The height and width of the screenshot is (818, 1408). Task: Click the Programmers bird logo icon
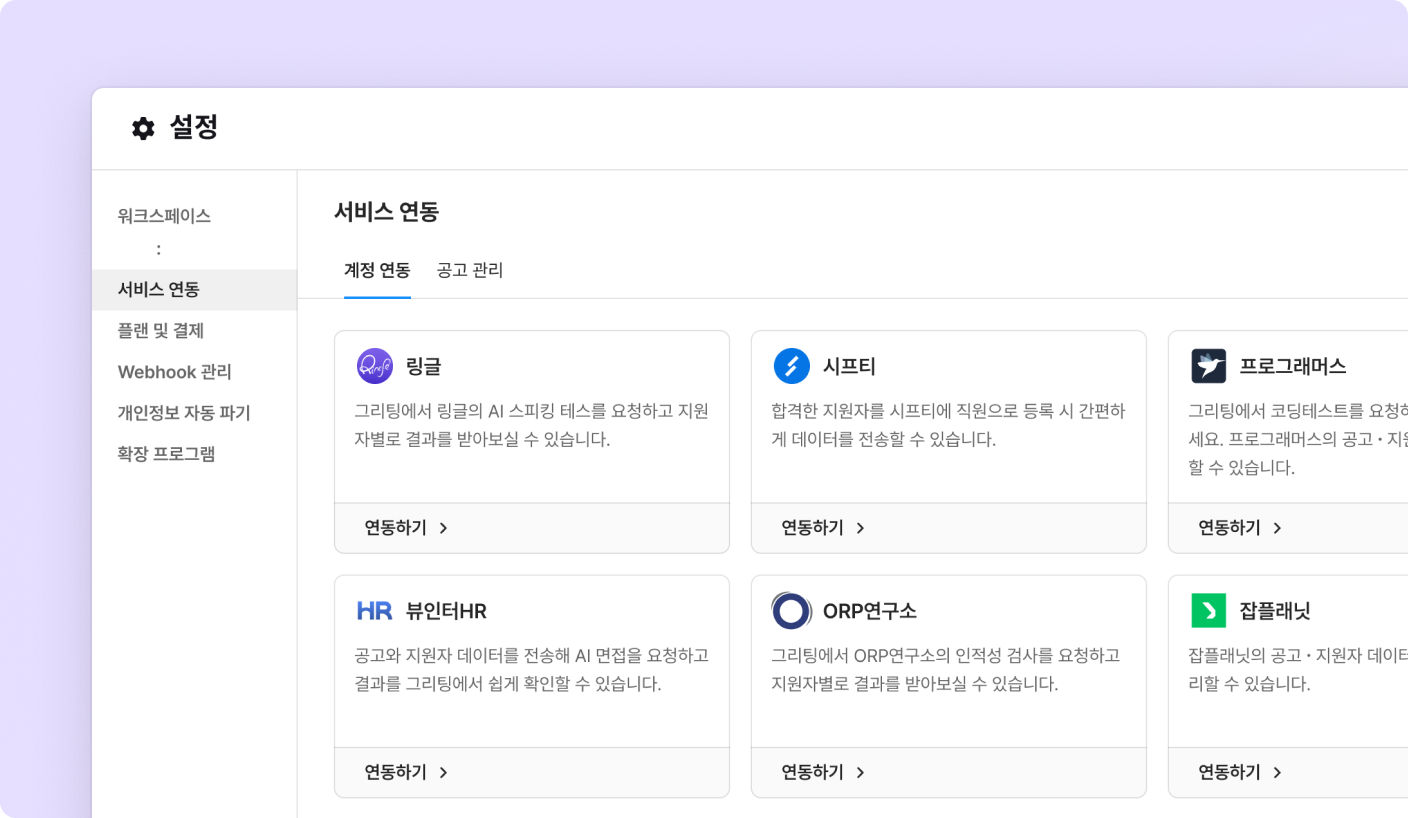tap(1208, 366)
